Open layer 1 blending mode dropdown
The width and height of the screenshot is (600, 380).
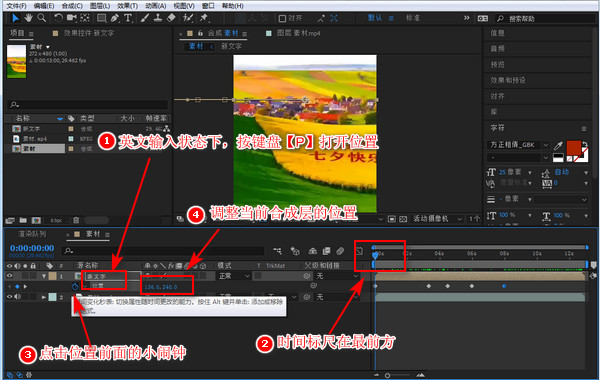click(x=234, y=276)
